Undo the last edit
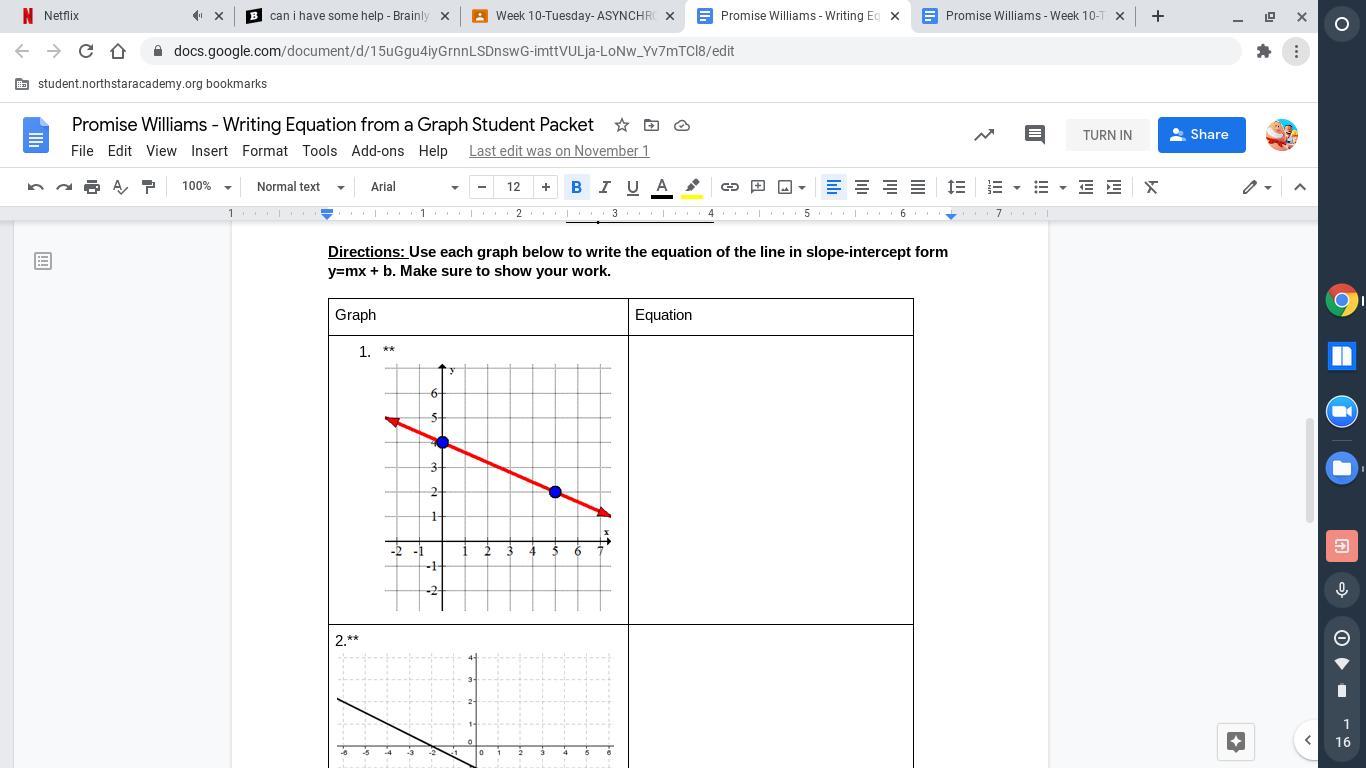1366x768 pixels. [x=36, y=187]
